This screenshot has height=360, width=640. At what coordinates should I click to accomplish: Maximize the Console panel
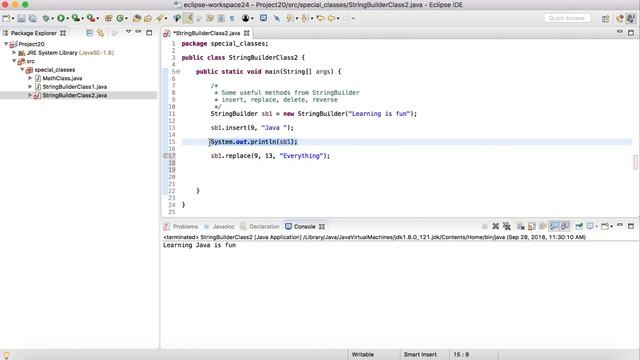631,226
